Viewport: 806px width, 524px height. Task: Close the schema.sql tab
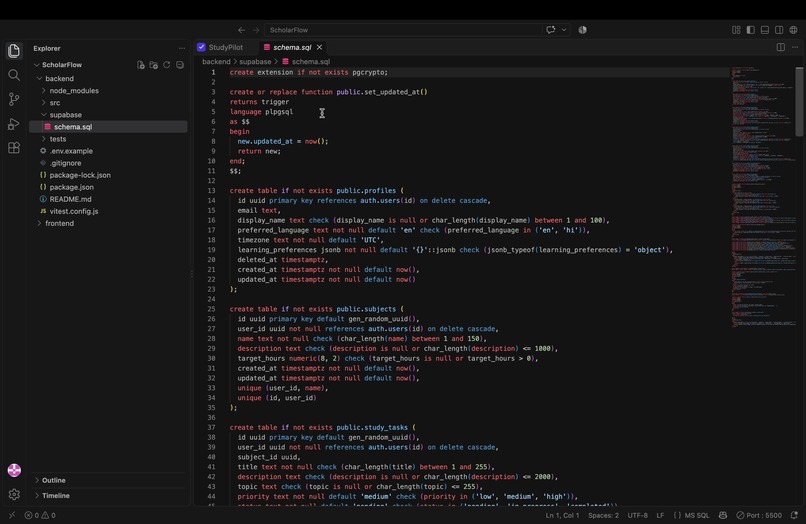(x=319, y=47)
